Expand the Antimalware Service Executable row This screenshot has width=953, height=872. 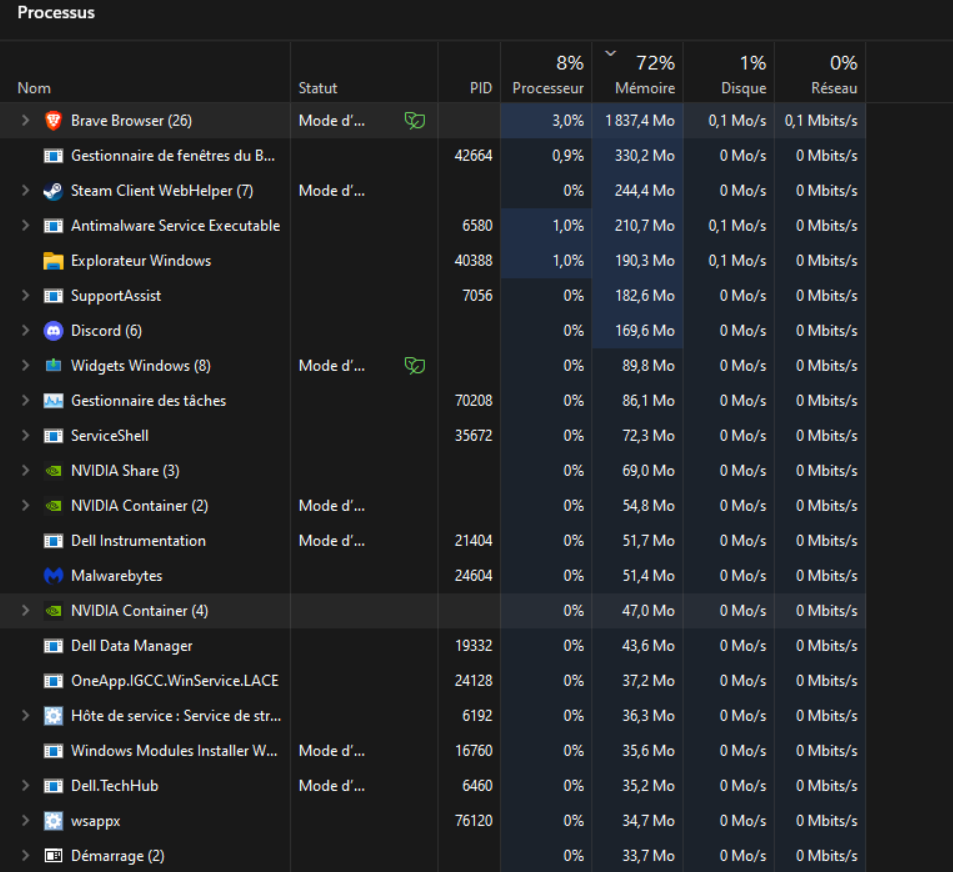pos(25,226)
